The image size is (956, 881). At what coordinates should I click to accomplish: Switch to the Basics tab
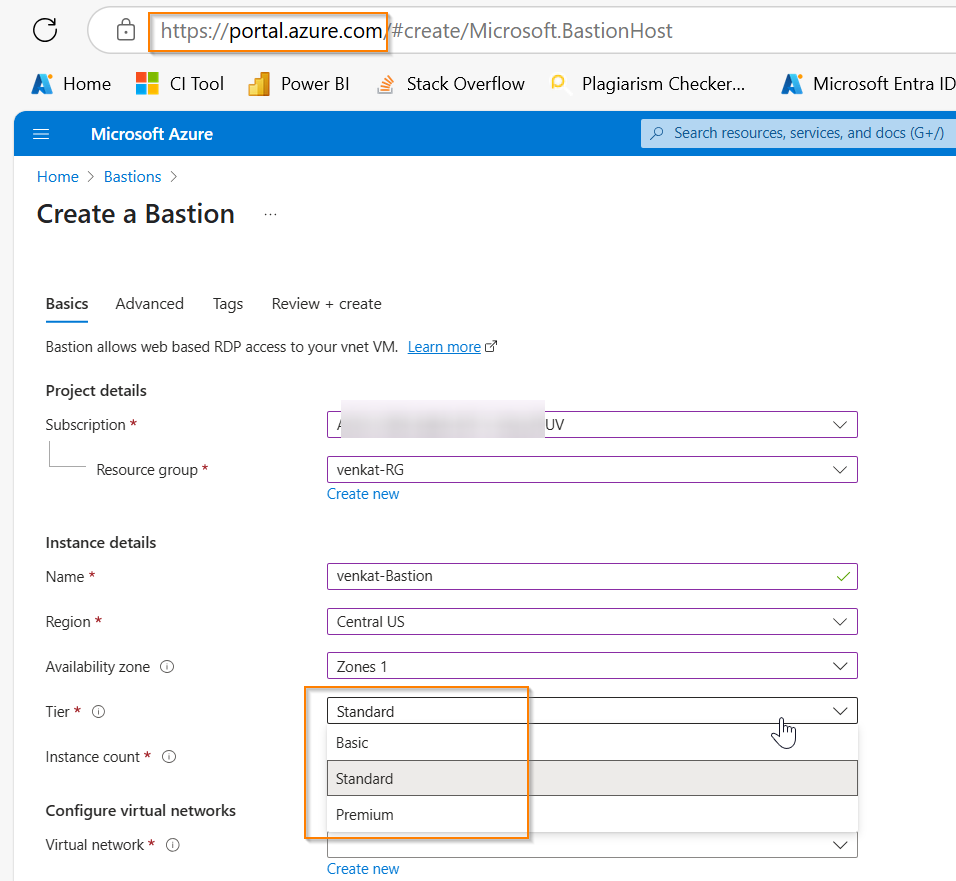(67, 304)
